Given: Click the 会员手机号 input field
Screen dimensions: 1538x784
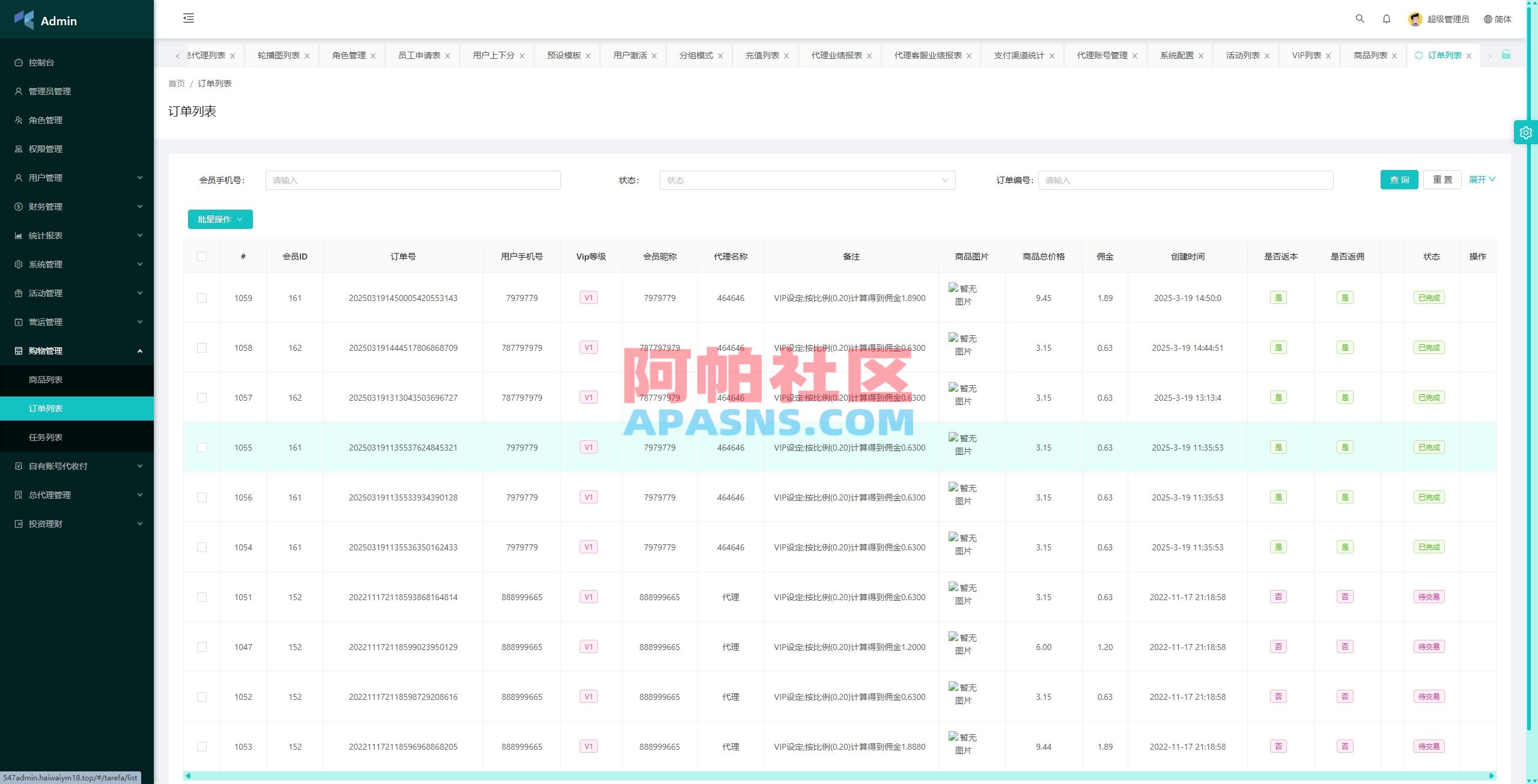Looking at the screenshot, I should (x=413, y=180).
